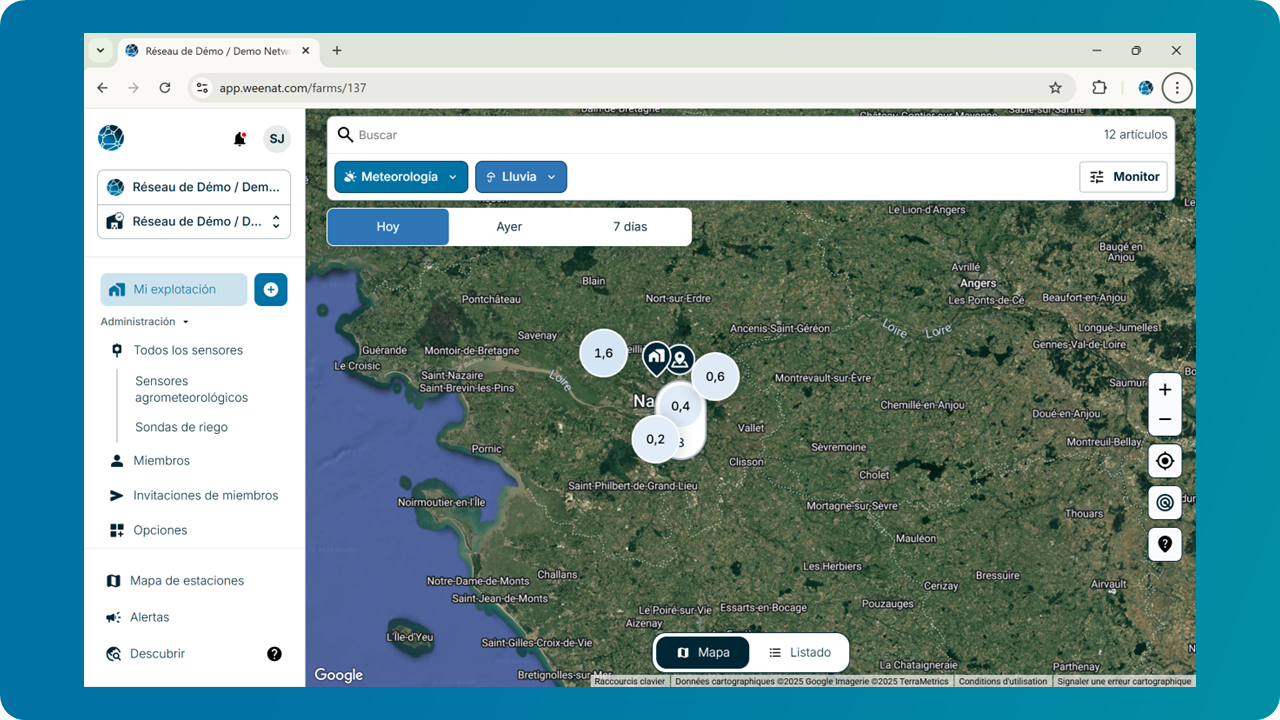The height and width of the screenshot is (720, 1280).
Task: Toggle the radar target layer icon
Action: (1165, 503)
